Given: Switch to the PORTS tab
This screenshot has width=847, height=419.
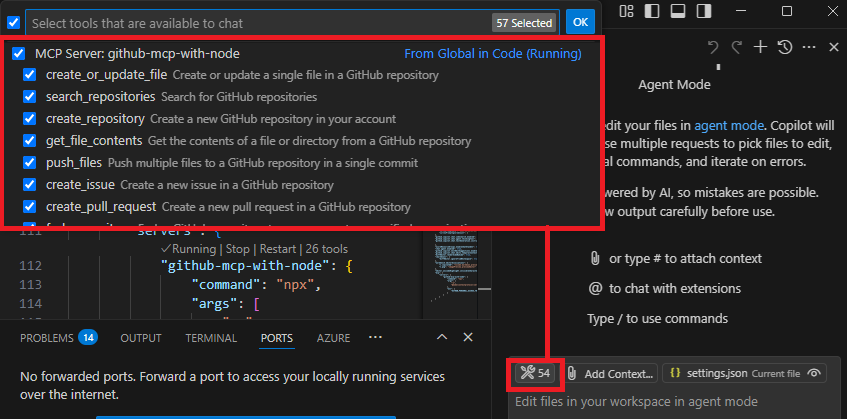Looking at the screenshot, I should [277, 338].
